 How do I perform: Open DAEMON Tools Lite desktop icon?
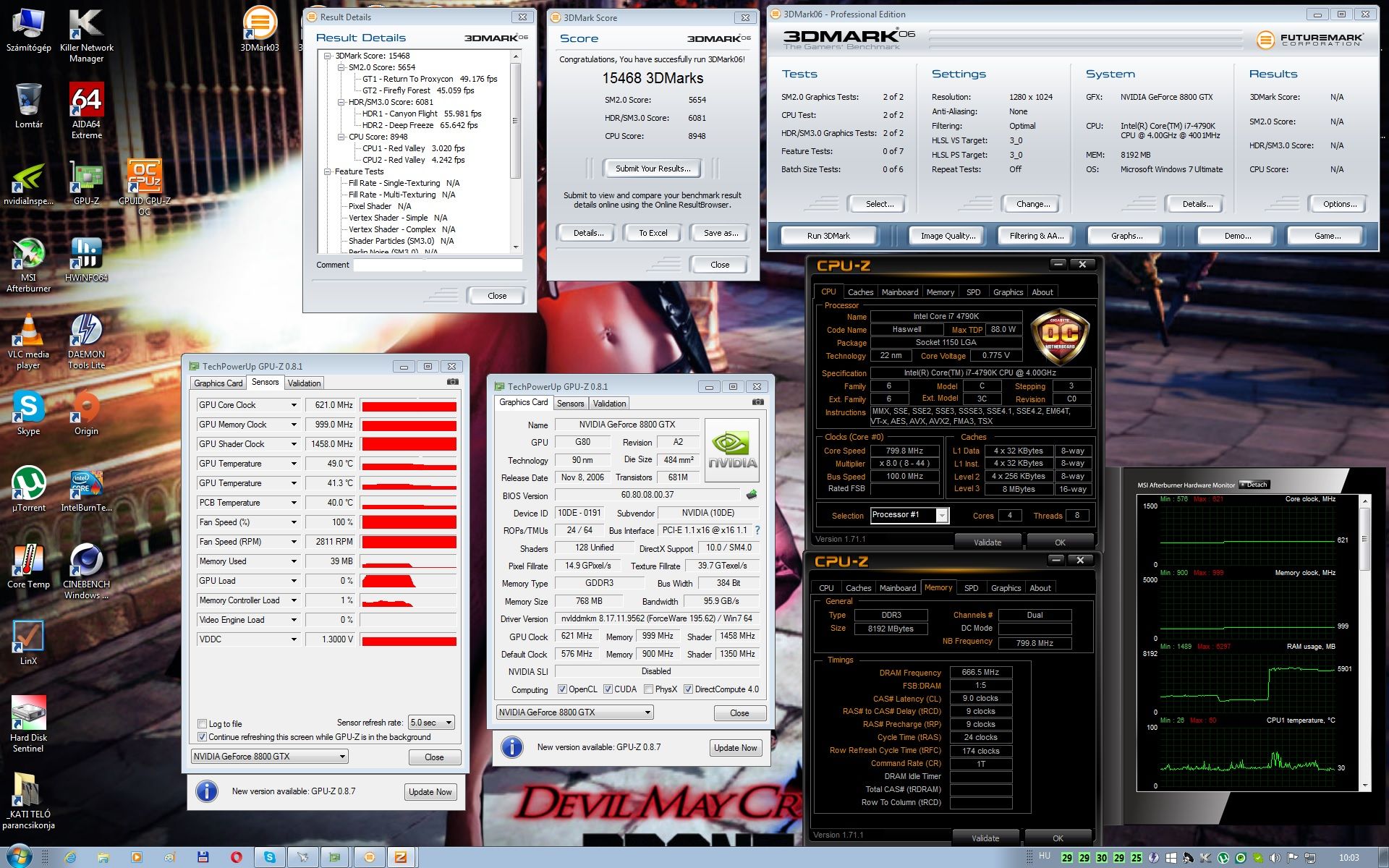coord(86,342)
